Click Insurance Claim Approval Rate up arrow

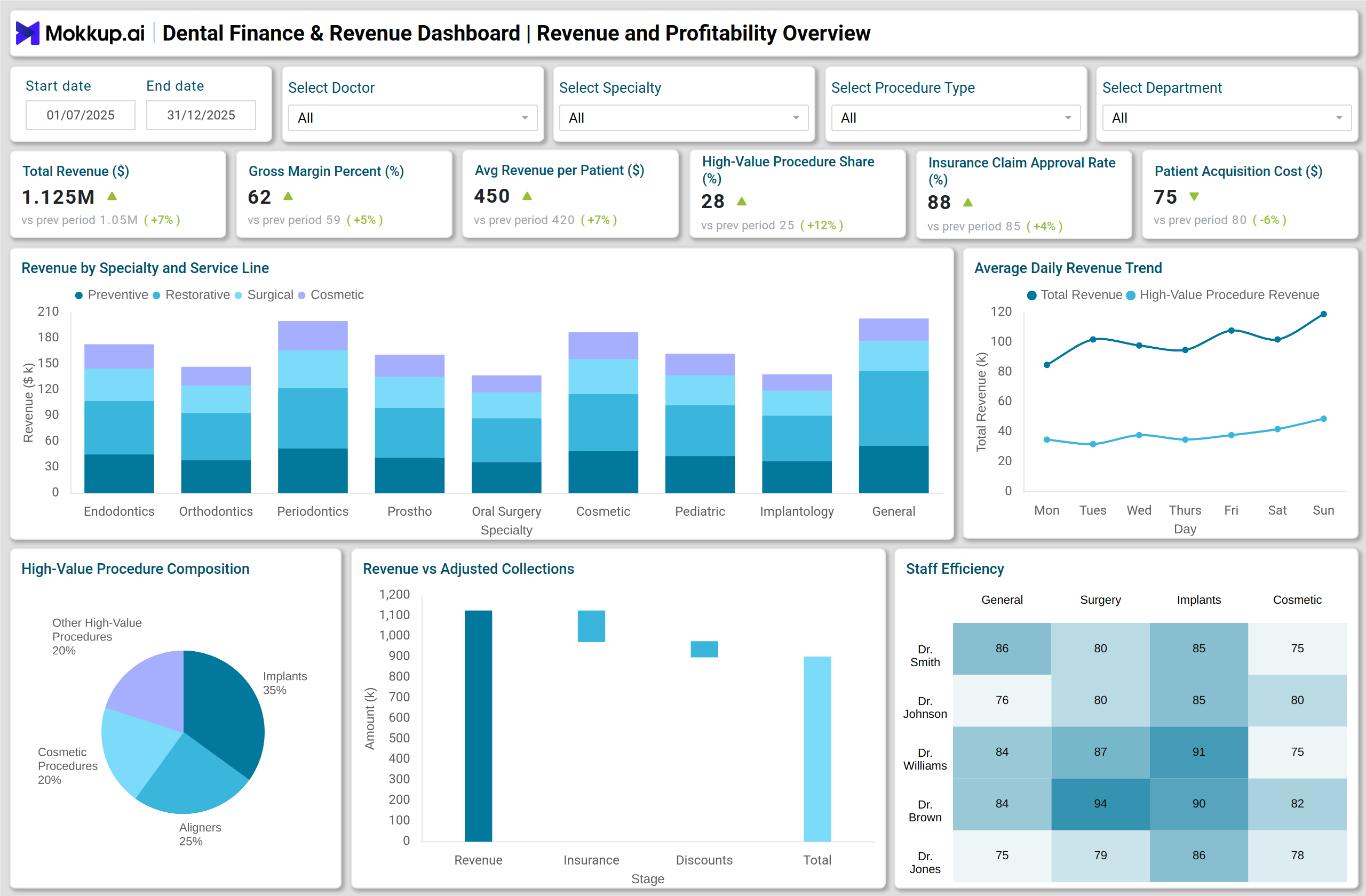pos(968,203)
